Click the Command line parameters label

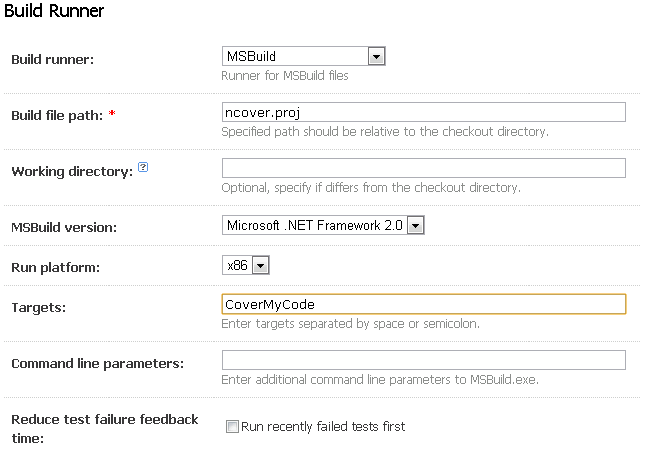coord(98,363)
